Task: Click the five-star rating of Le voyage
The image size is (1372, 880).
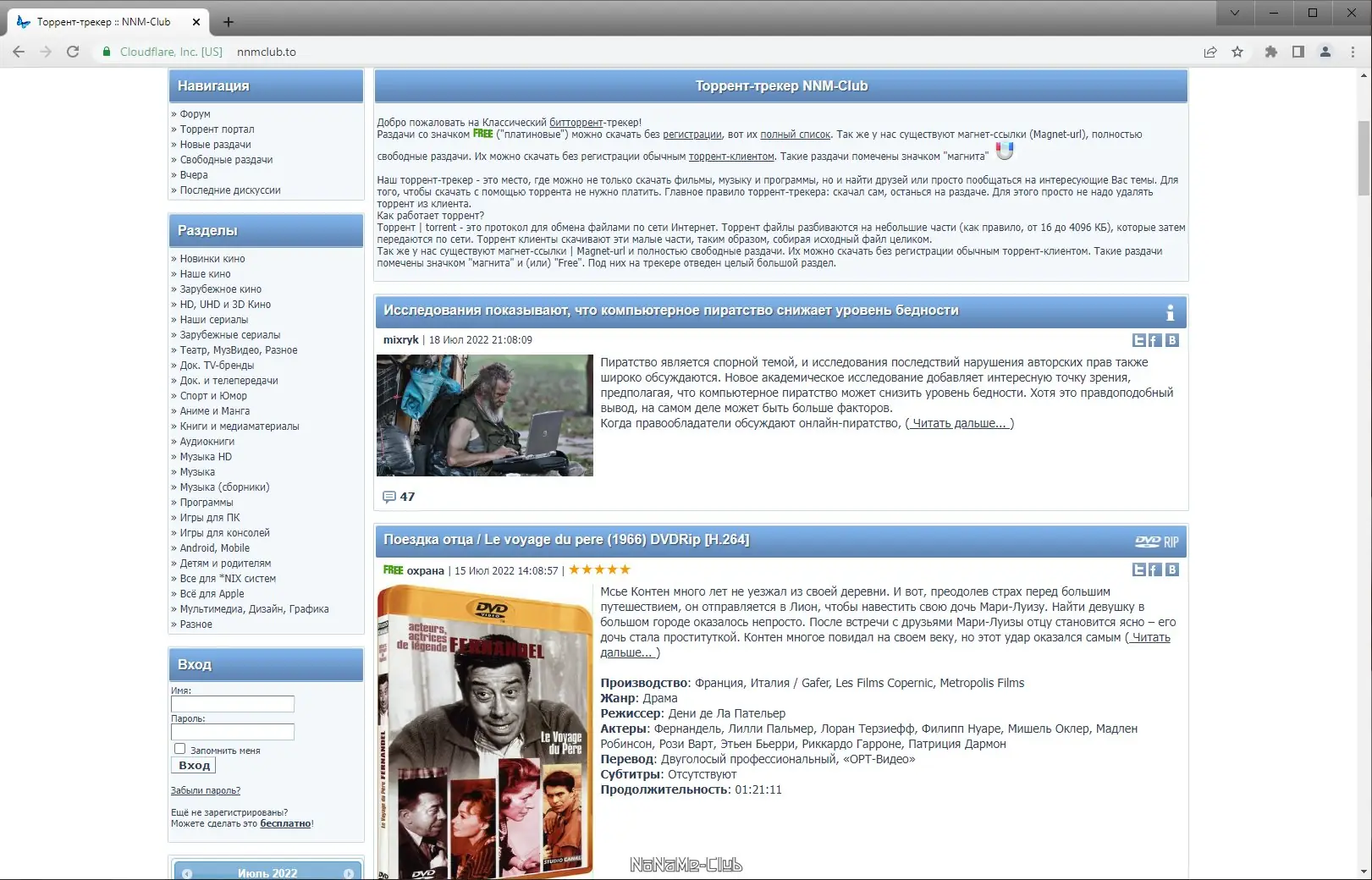Action: pyautogui.click(x=599, y=569)
